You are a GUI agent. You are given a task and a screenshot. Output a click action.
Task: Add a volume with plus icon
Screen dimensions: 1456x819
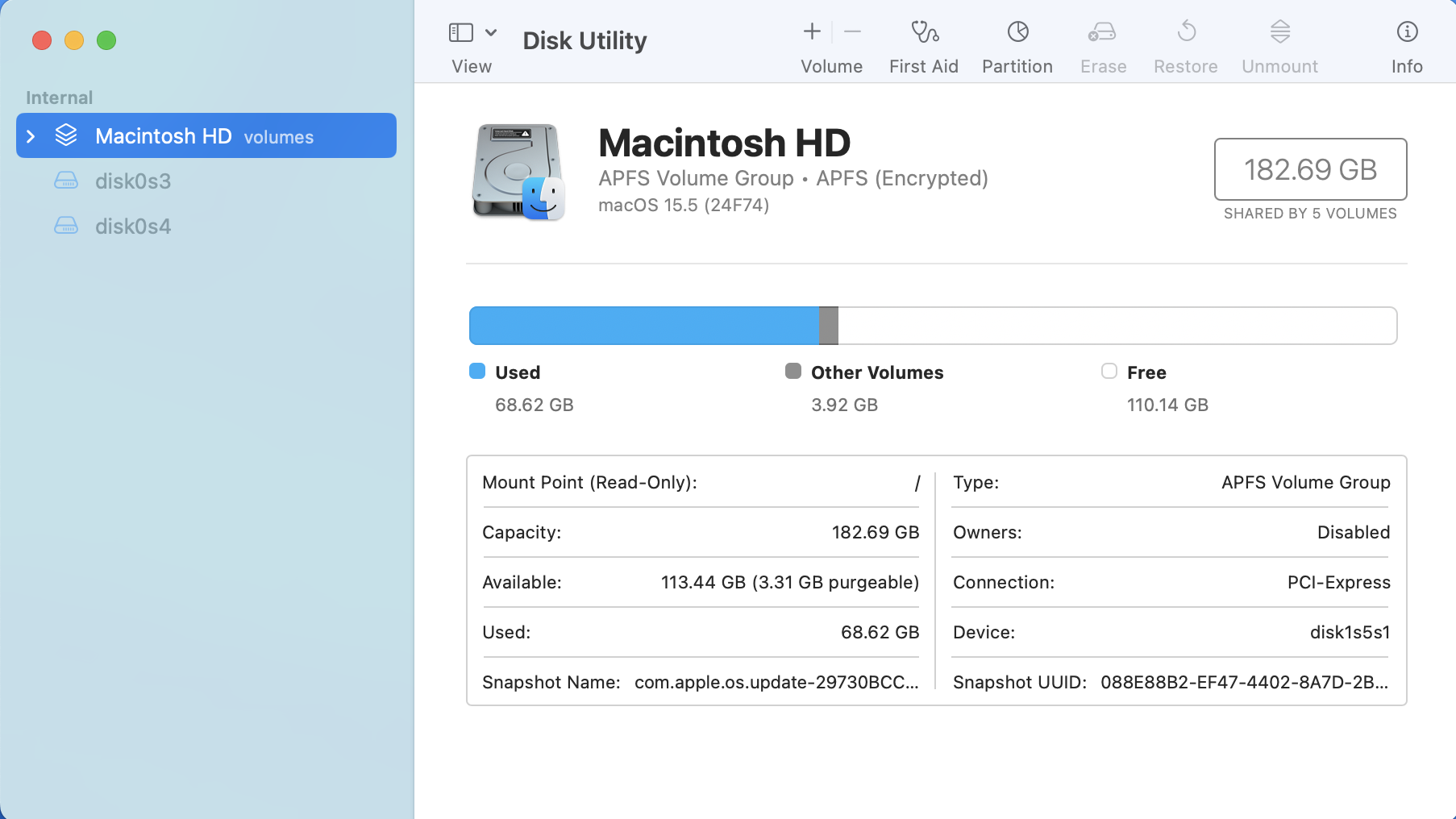point(812,32)
